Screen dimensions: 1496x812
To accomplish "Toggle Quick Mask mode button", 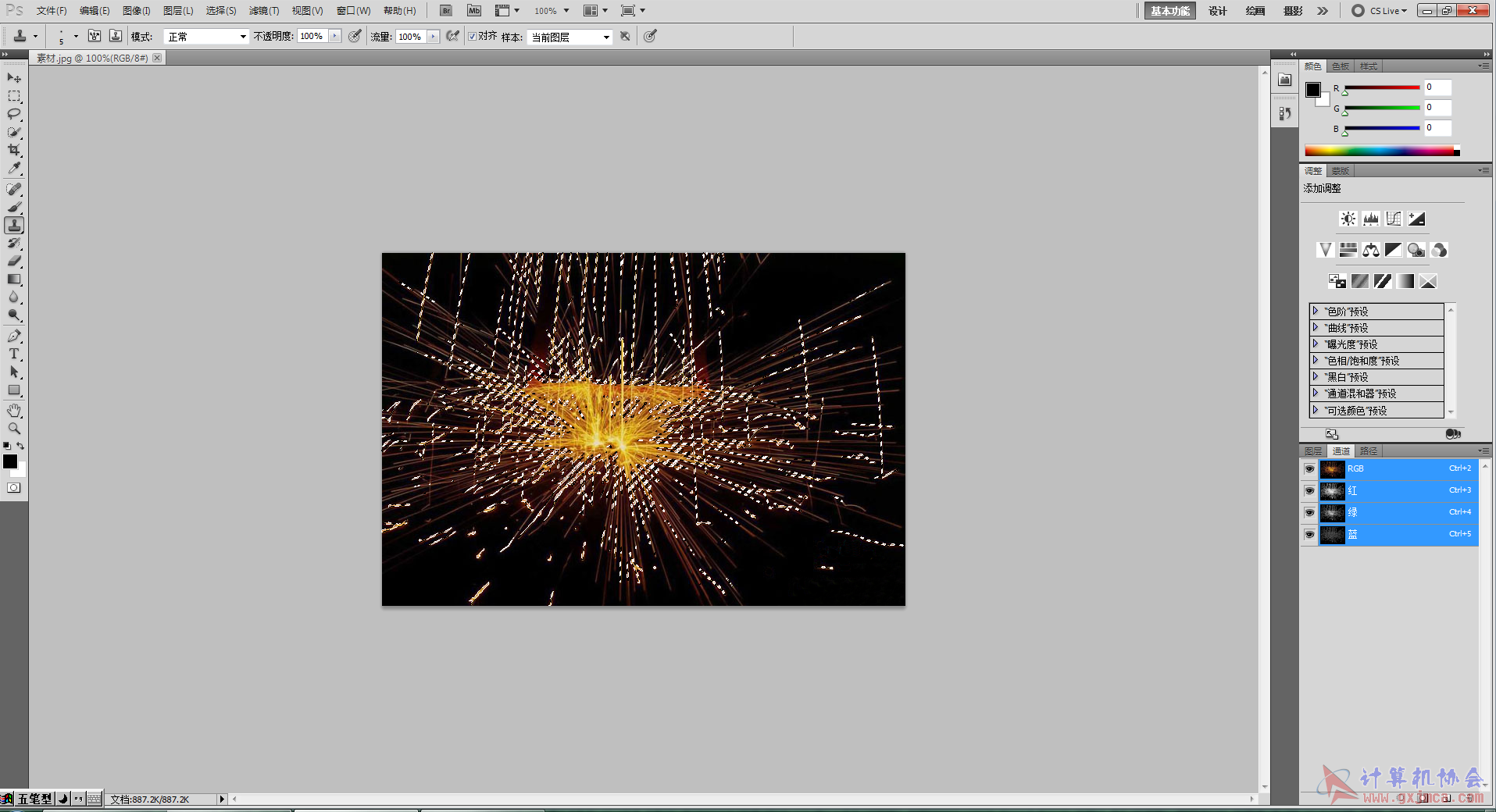I will point(14,488).
